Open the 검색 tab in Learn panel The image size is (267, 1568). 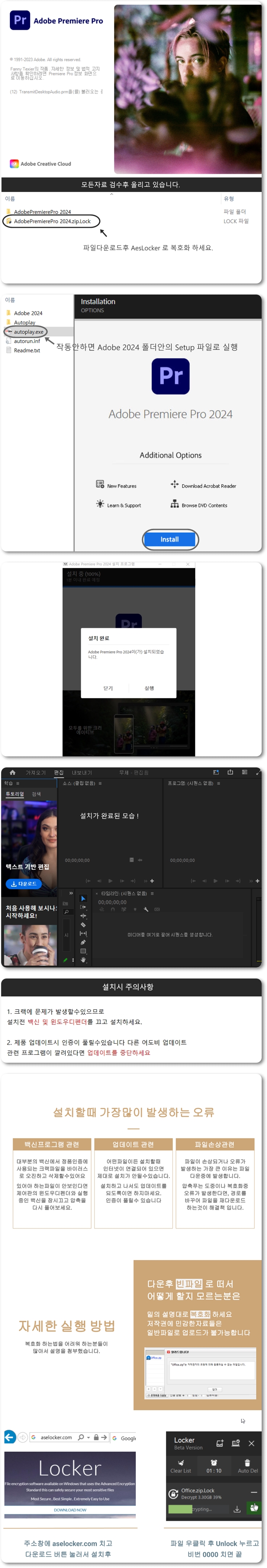click(x=36, y=794)
